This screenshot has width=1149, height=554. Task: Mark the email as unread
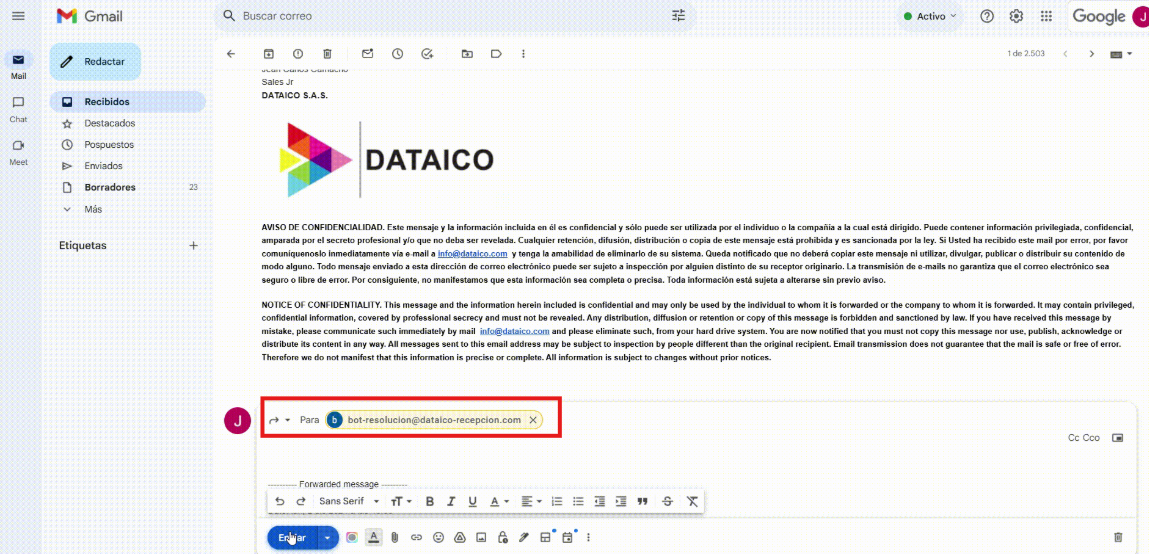click(x=368, y=53)
